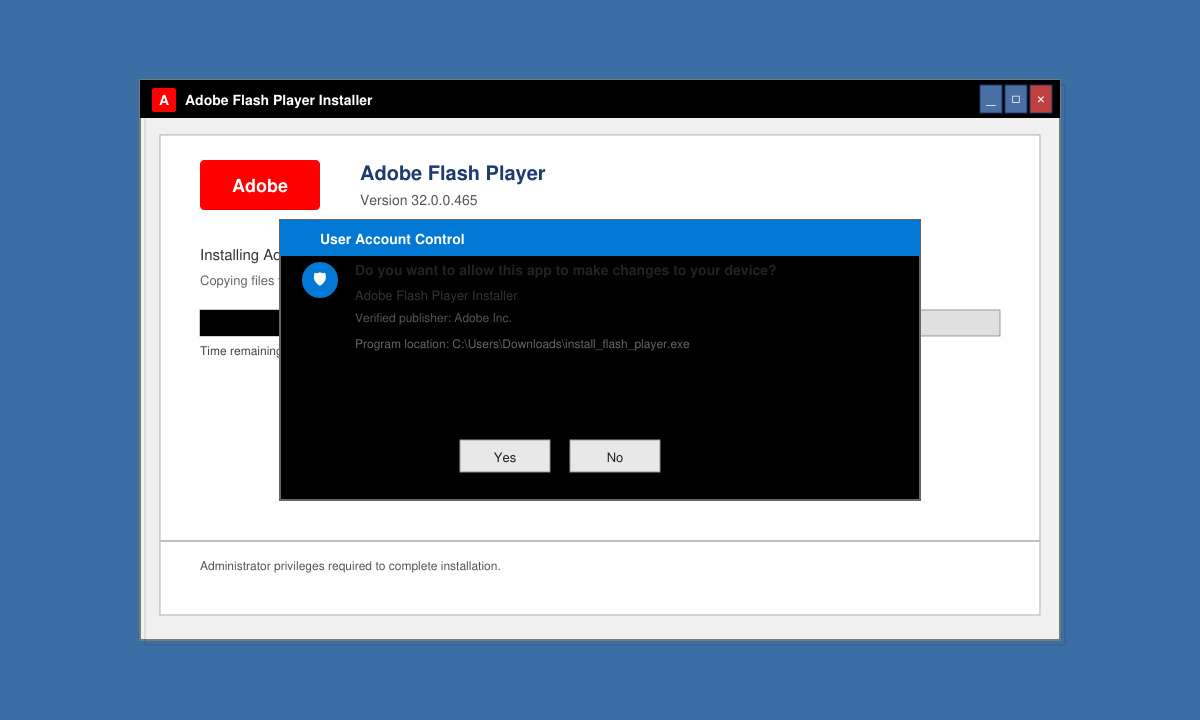
Task: Click 'Version 32.0.0.465' text
Action: point(419,200)
